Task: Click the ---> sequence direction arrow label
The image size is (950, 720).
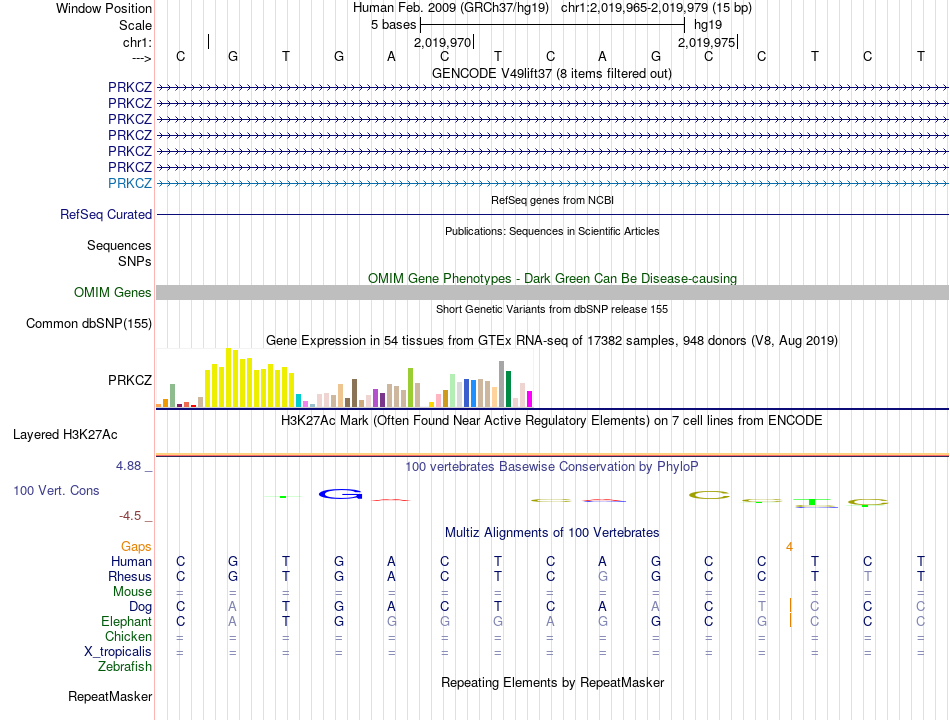Action: click(141, 58)
